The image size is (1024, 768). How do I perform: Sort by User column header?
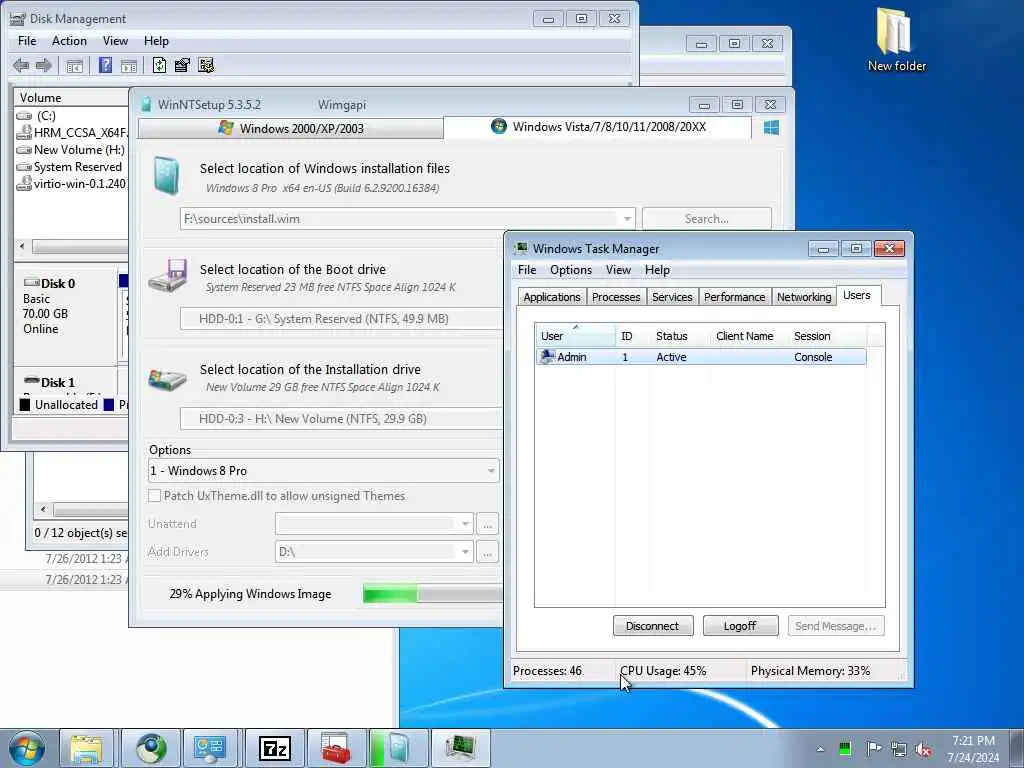click(575, 336)
